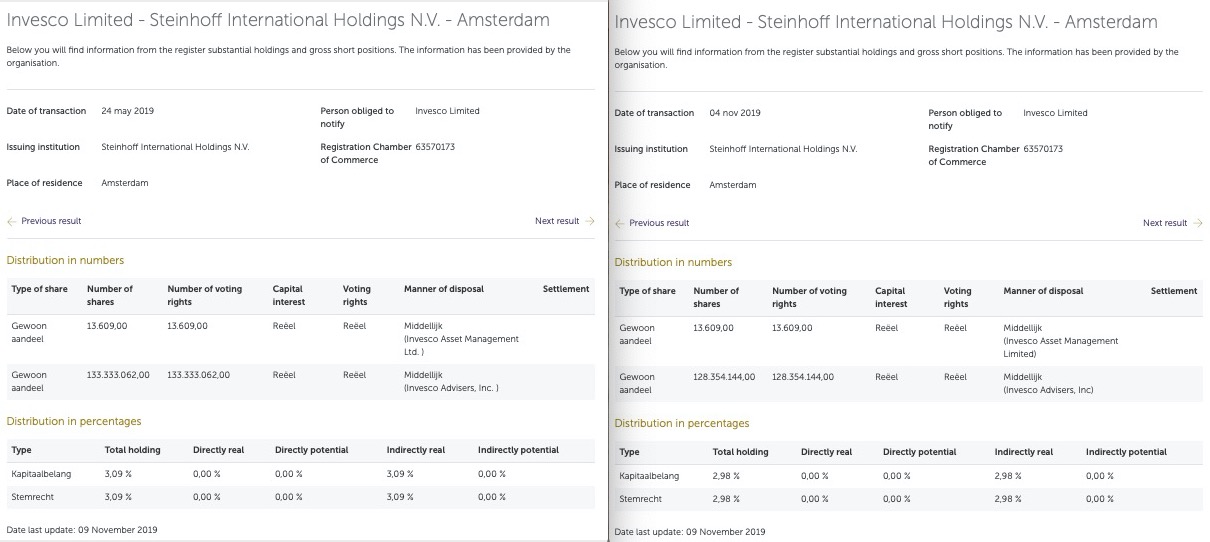Select Kapitaalbelang total holding 2,98 % cell

(726, 476)
